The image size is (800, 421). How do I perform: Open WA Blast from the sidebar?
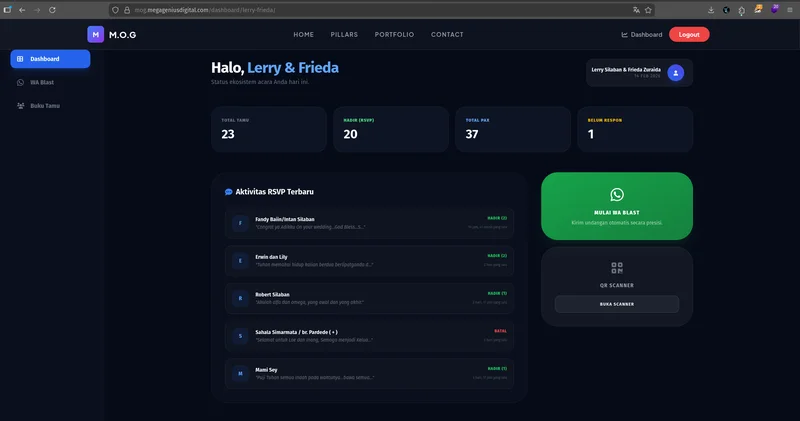click(41, 82)
